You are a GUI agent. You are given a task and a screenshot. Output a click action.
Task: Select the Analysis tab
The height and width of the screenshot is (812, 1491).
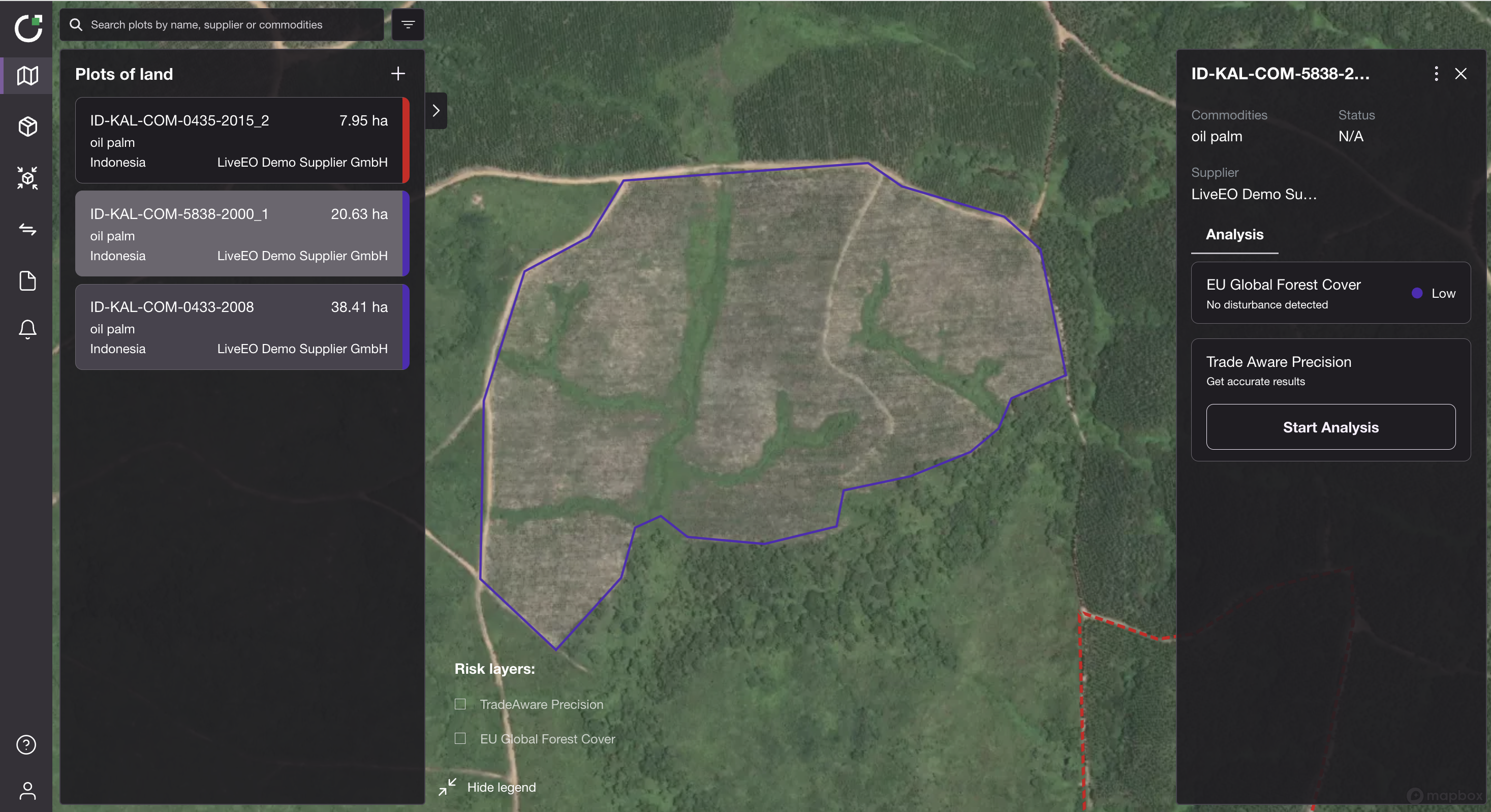1234,234
